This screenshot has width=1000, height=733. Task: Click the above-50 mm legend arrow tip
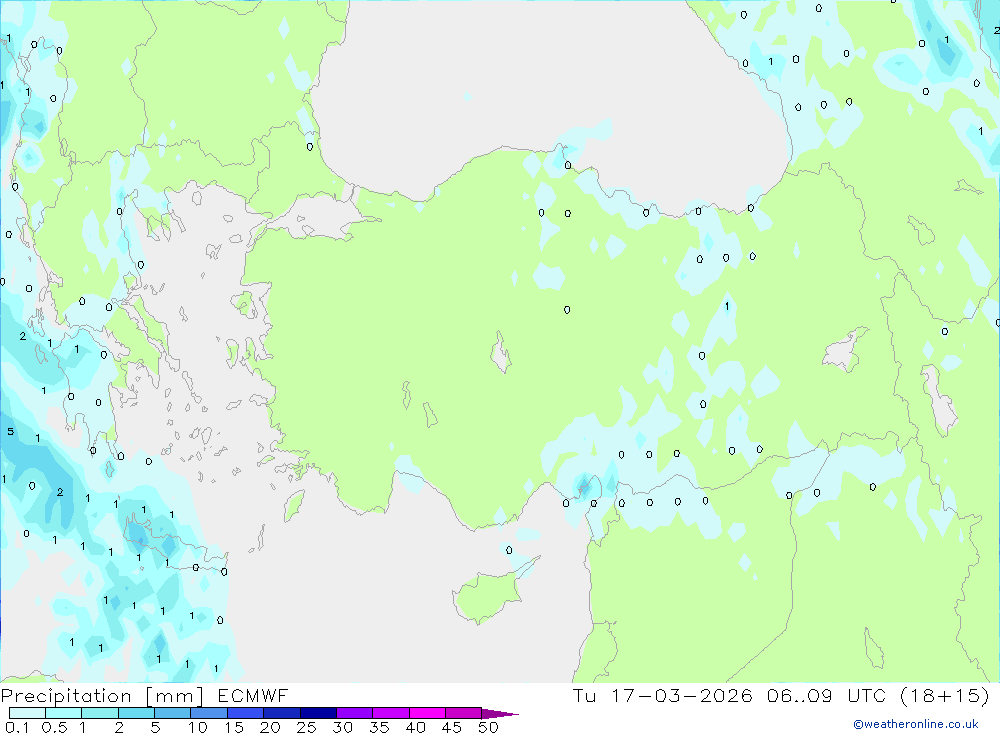pos(500,714)
